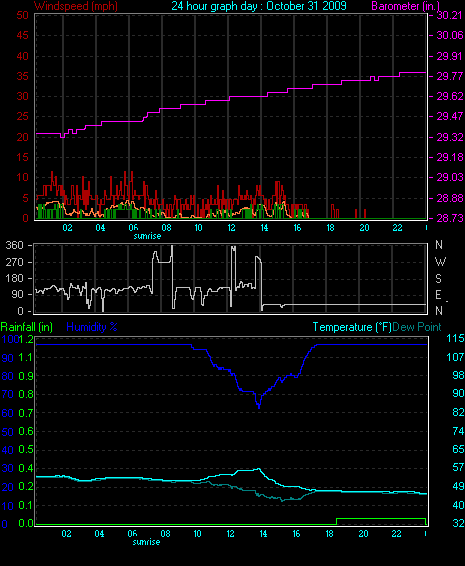Click the Windspeed (mph) axis title
Screen dimensions: 465x566
[x=76, y=6]
